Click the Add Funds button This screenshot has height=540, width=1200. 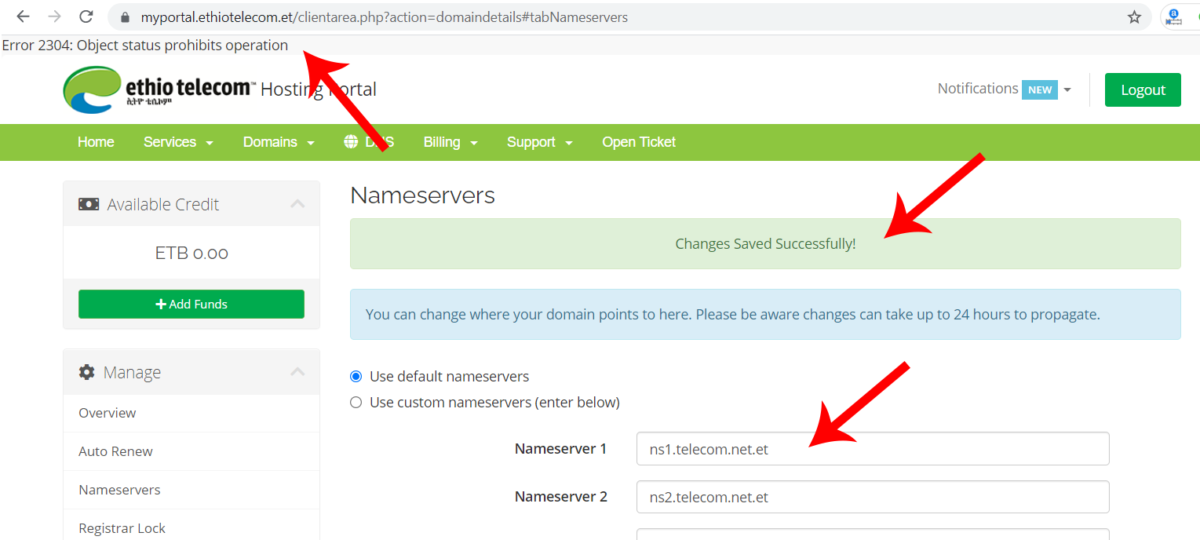click(x=191, y=304)
